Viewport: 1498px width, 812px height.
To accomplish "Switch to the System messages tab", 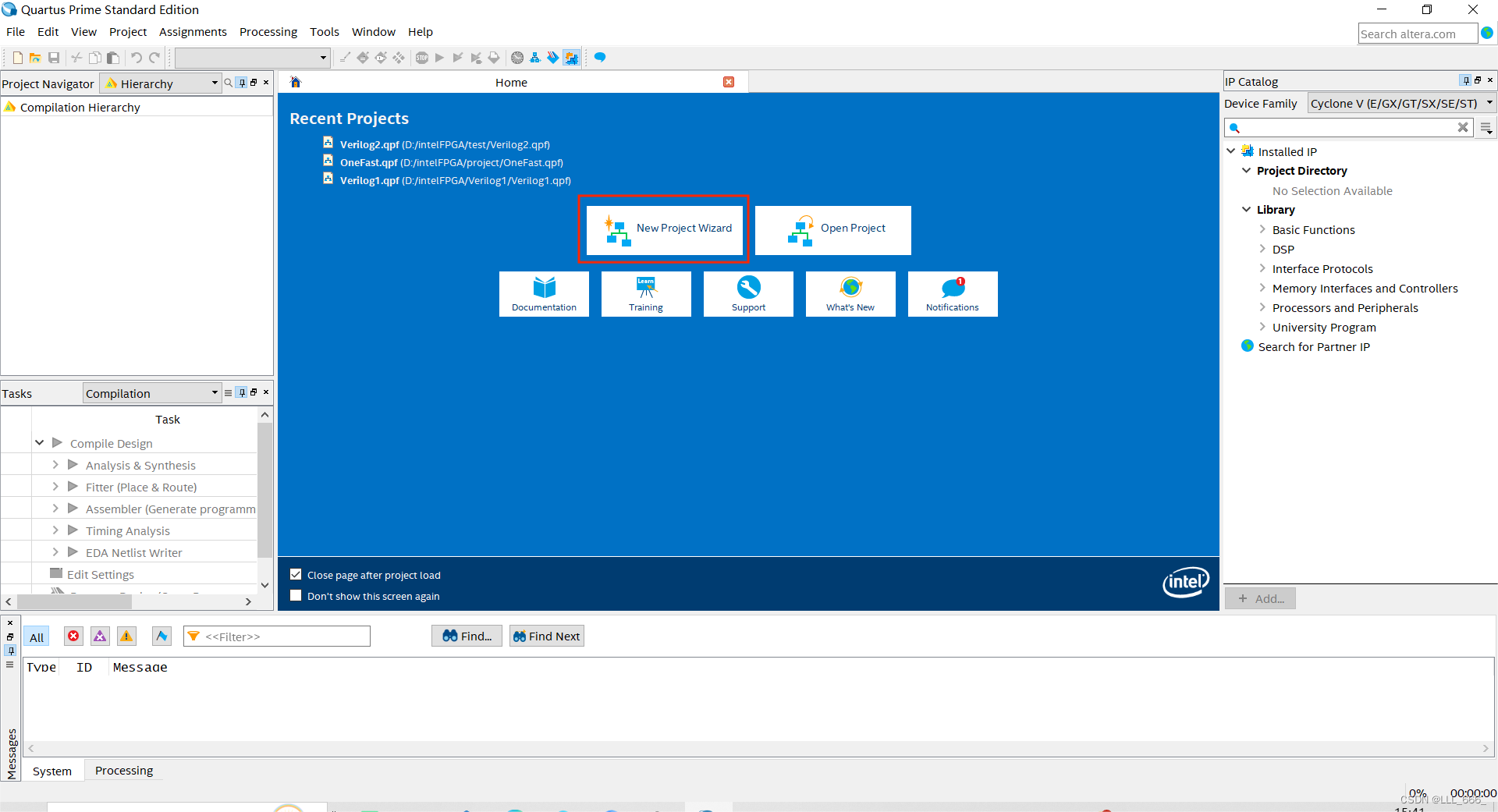I will coord(52,771).
